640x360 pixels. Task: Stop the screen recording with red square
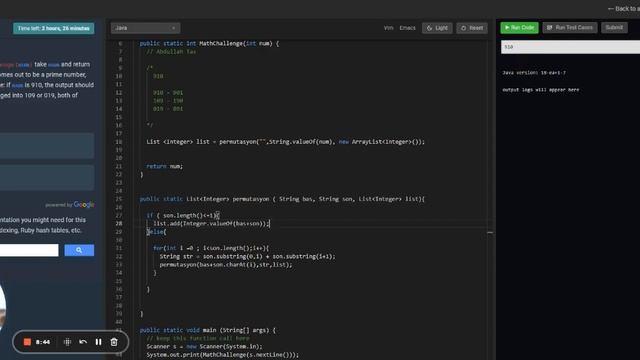pyautogui.click(x=27, y=342)
